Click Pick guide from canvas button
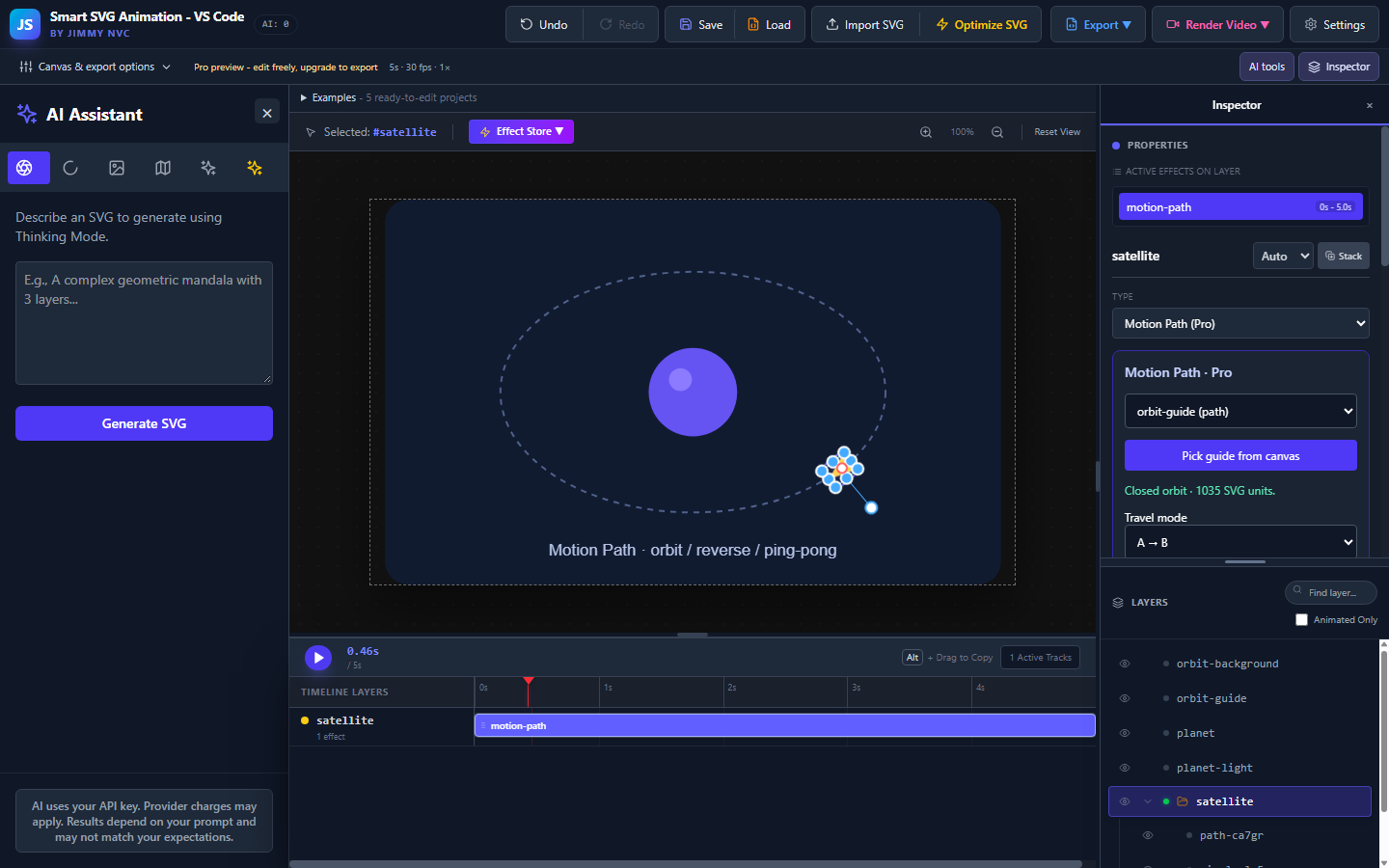The width and height of the screenshot is (1389, 868). [1240, 455]
